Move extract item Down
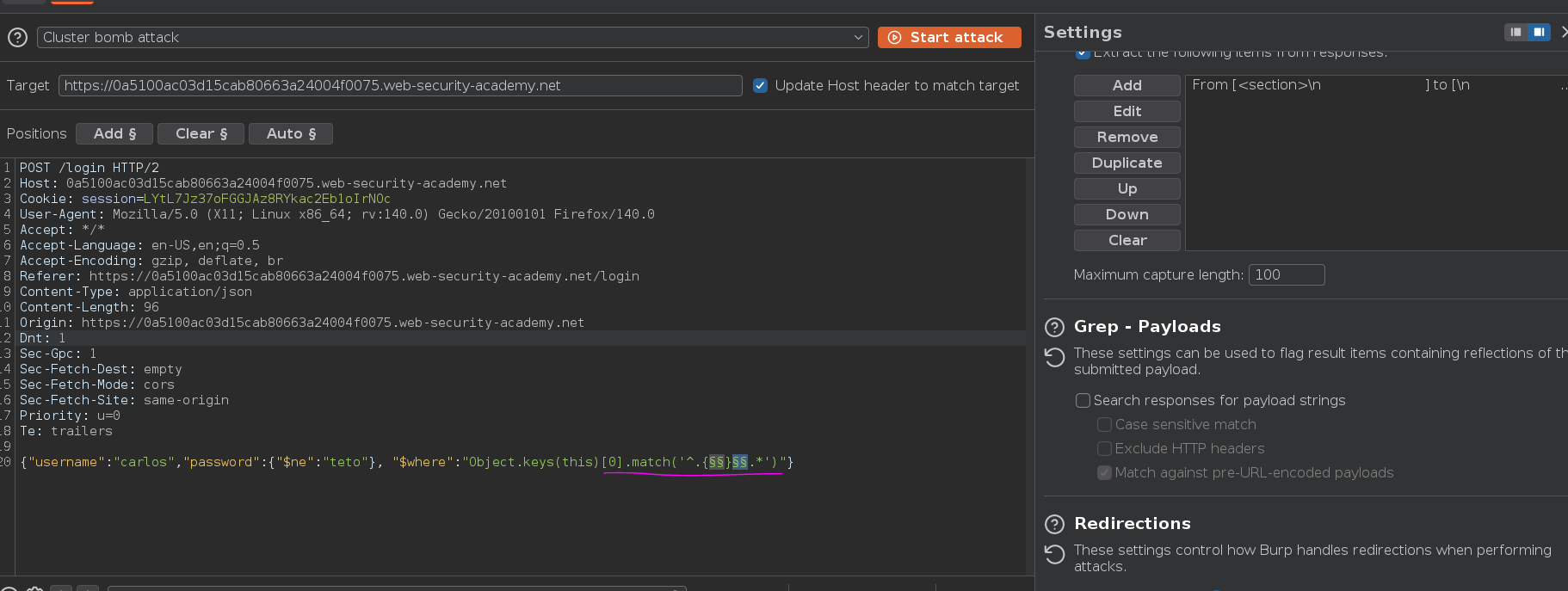The height and width of the screenshot is (591, 1568). 1127,214
